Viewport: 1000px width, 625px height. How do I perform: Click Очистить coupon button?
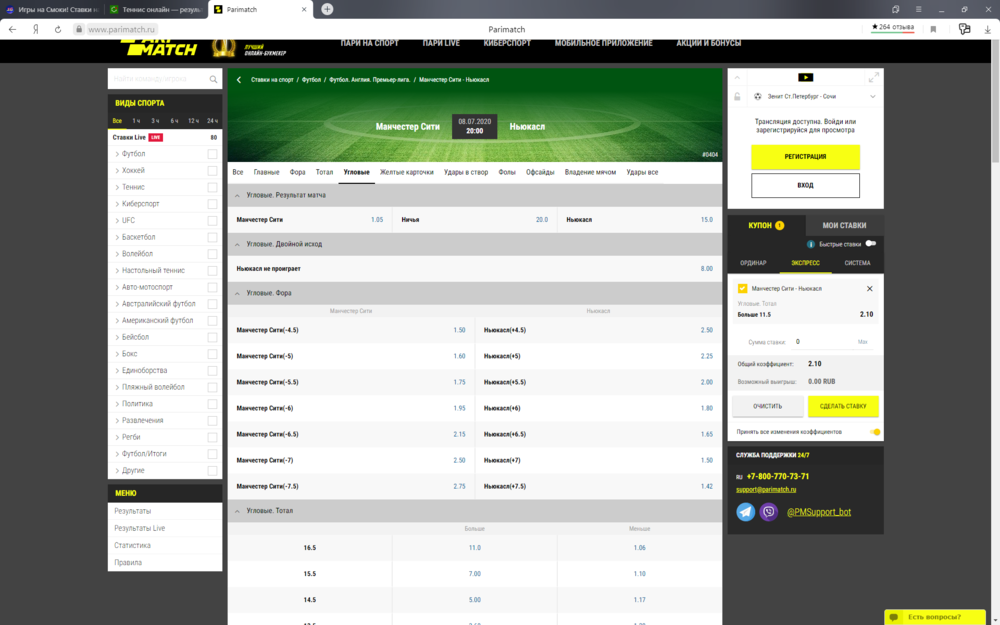[767, 406]
